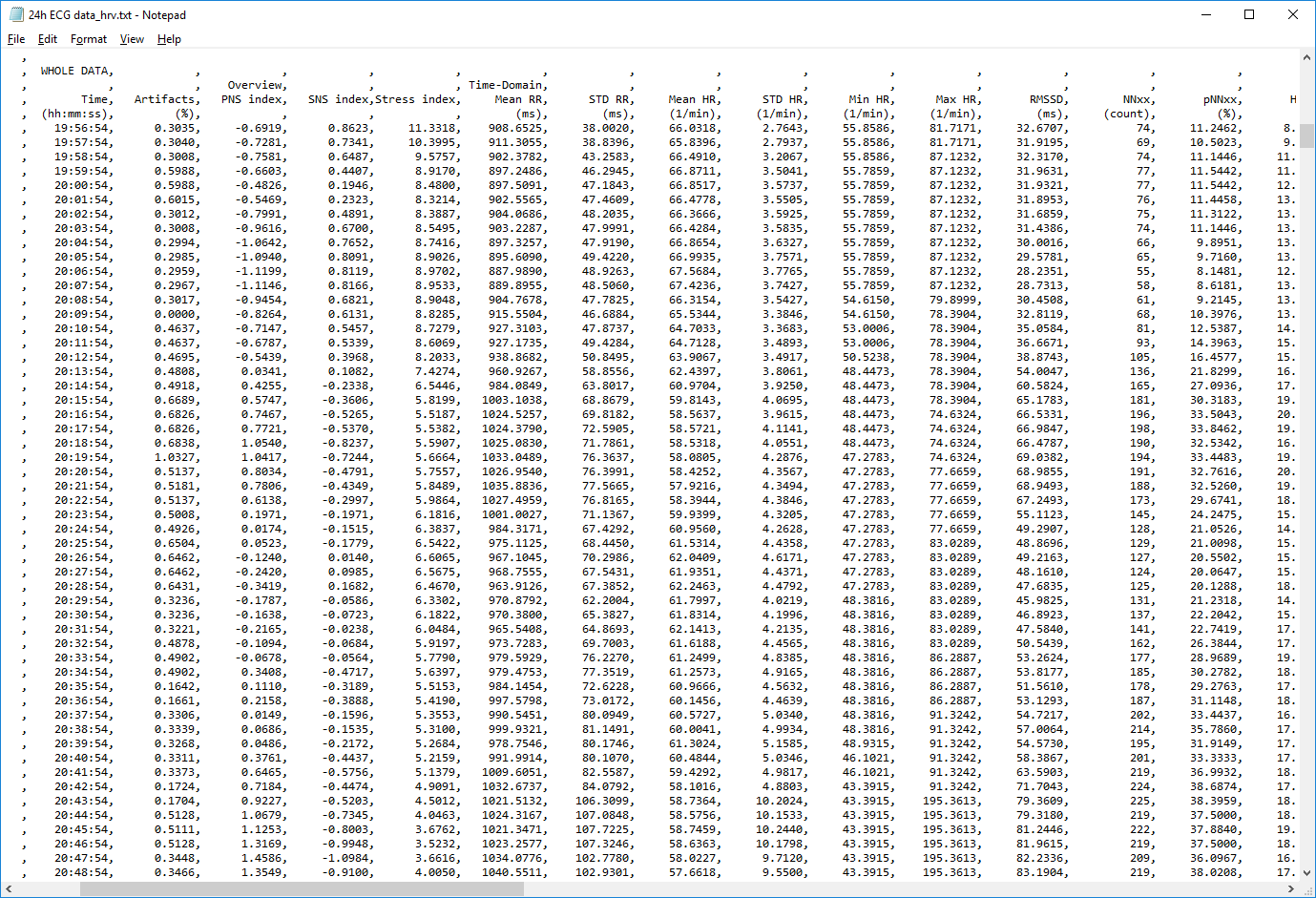The width and height of the screenshot is (1316, 898).
Task: Place cursor at the WHOLE DATA heading
Action: tap(76, 71)
